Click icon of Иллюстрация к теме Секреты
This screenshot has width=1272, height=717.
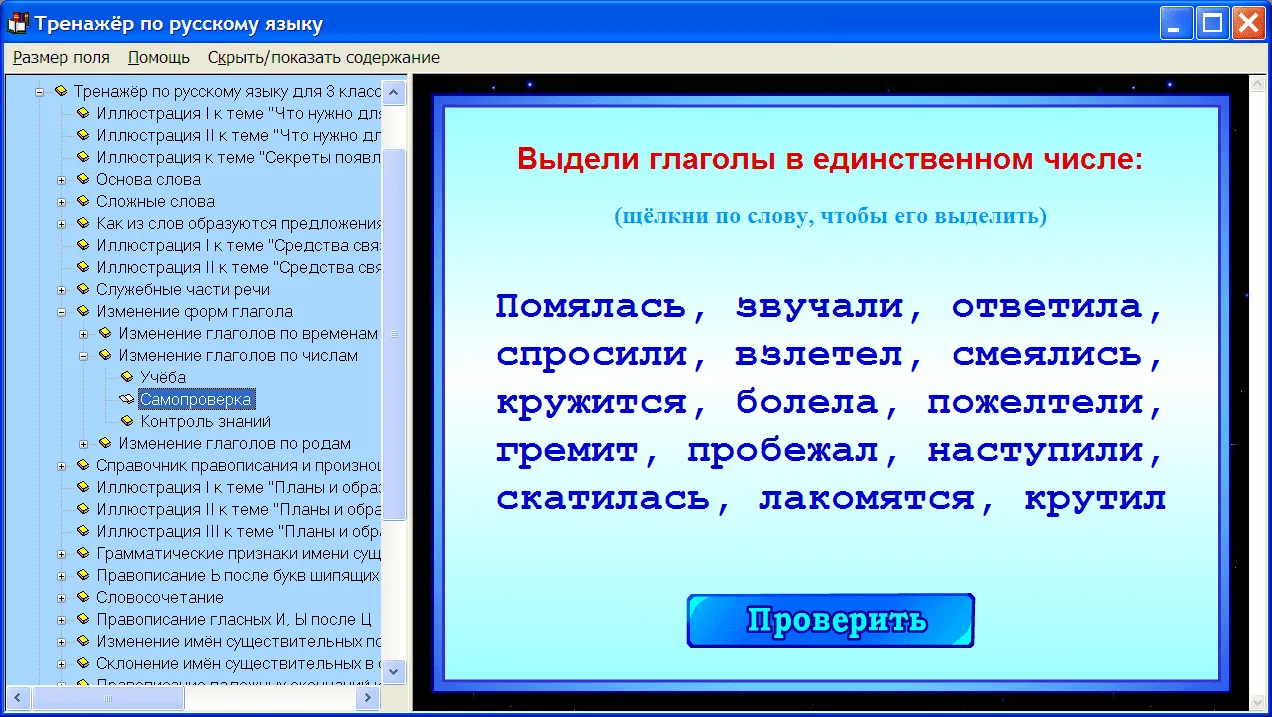pyautogui.click(x=82, y=157)
